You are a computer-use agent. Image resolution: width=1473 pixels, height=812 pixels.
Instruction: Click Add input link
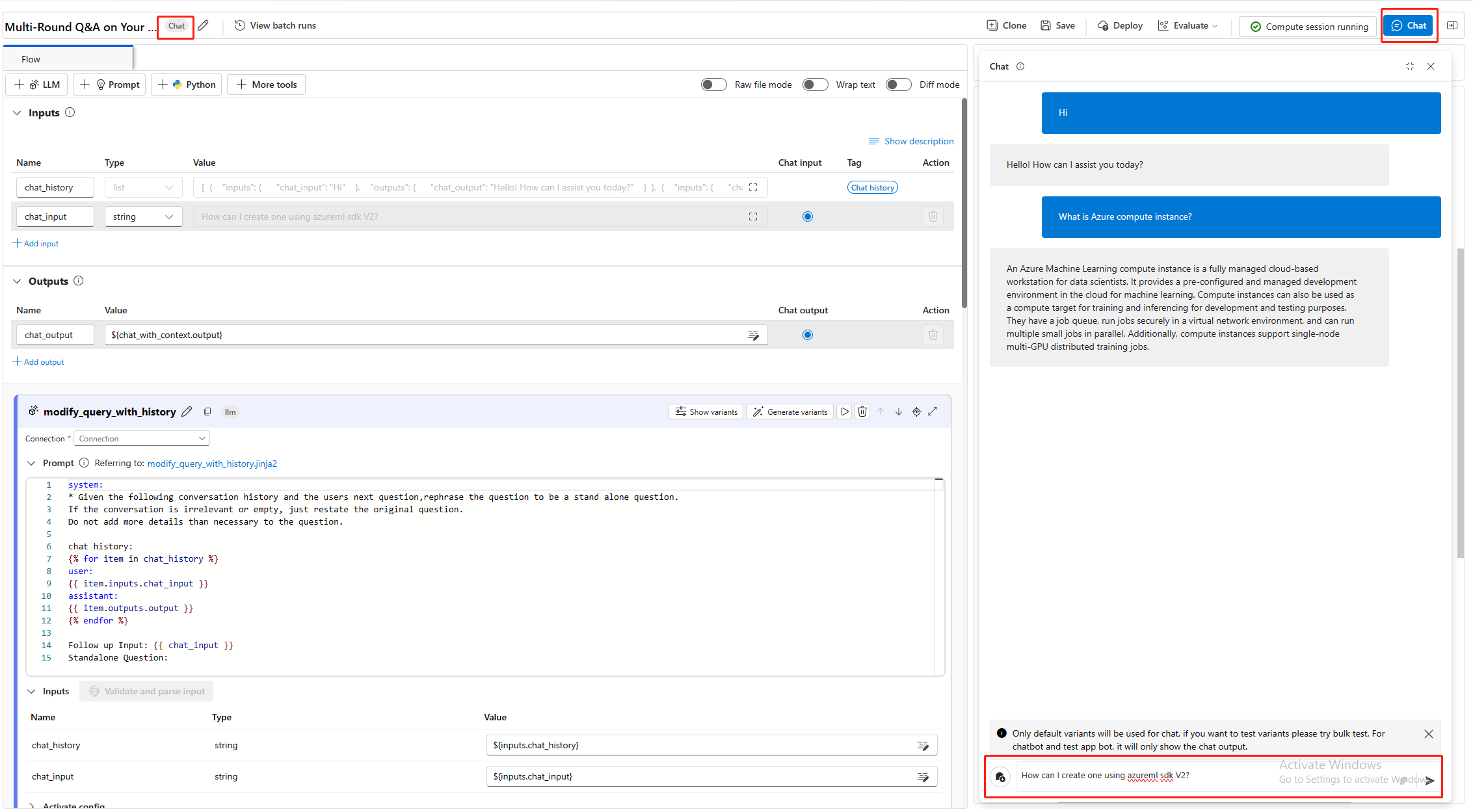pos(36,244)
